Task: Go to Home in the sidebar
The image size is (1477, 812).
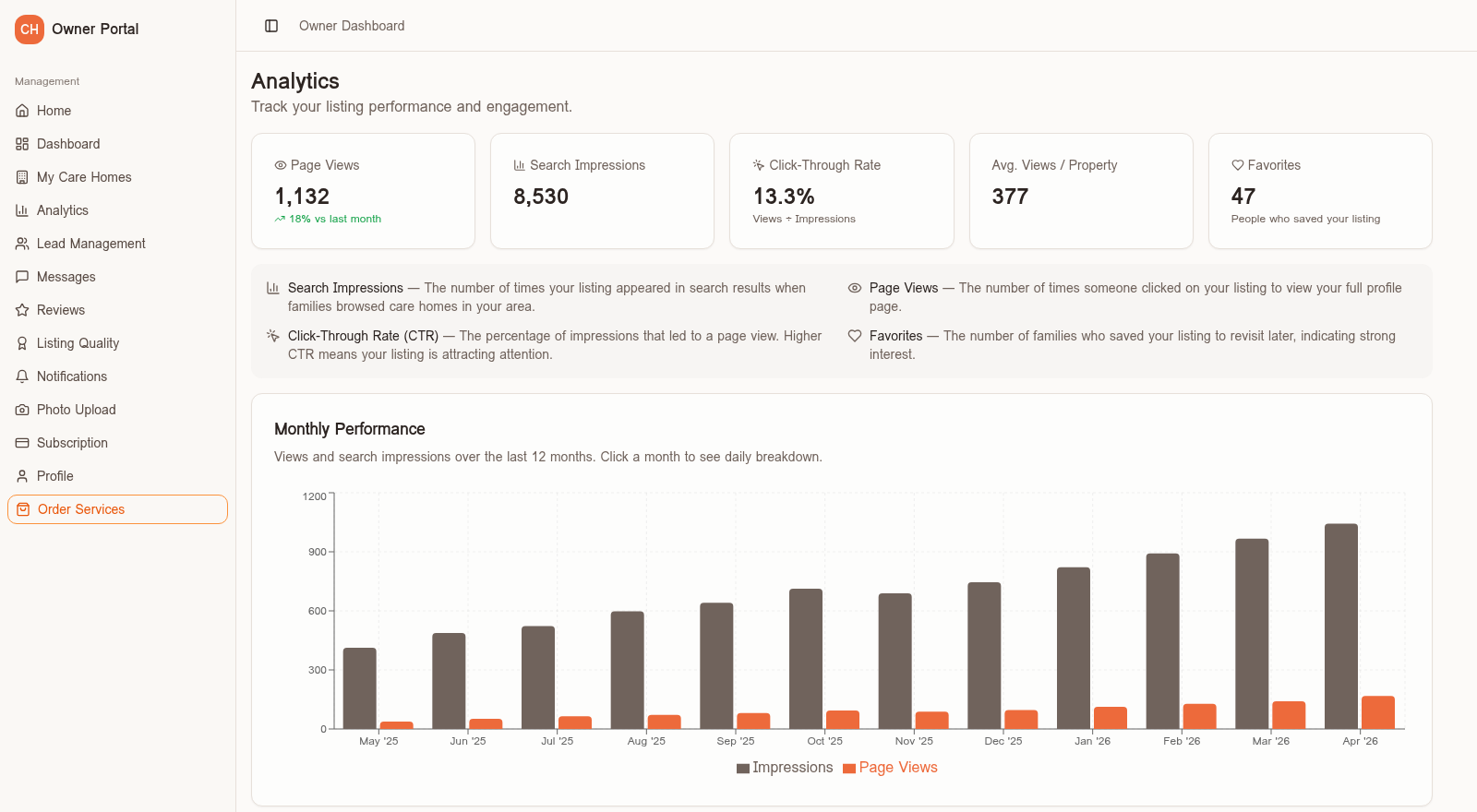Action: pos(117,111)
